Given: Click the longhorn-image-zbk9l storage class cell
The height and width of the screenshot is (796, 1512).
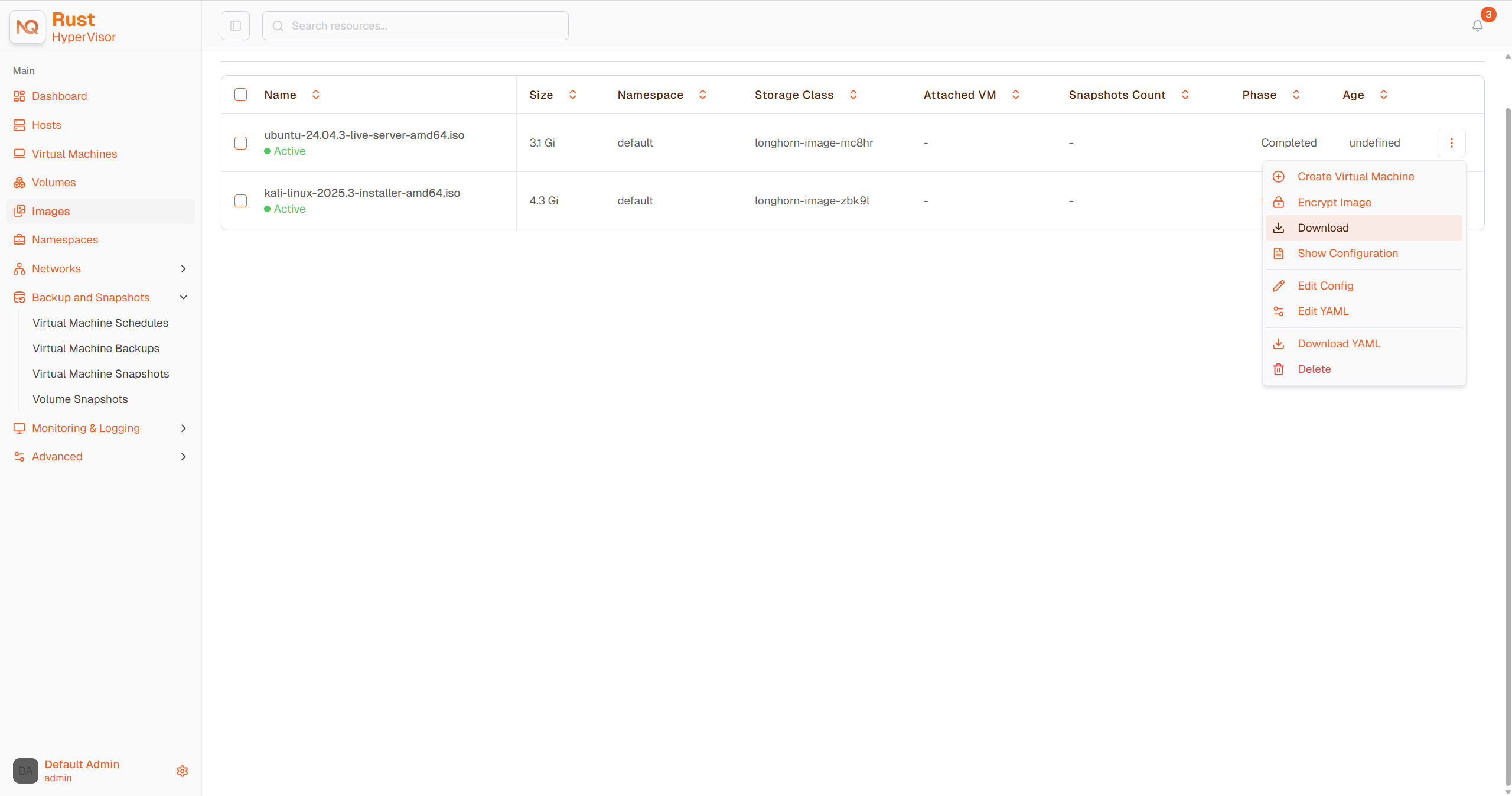Looking at the screenshot, I should pyautogui.click(x=812, y=201).
